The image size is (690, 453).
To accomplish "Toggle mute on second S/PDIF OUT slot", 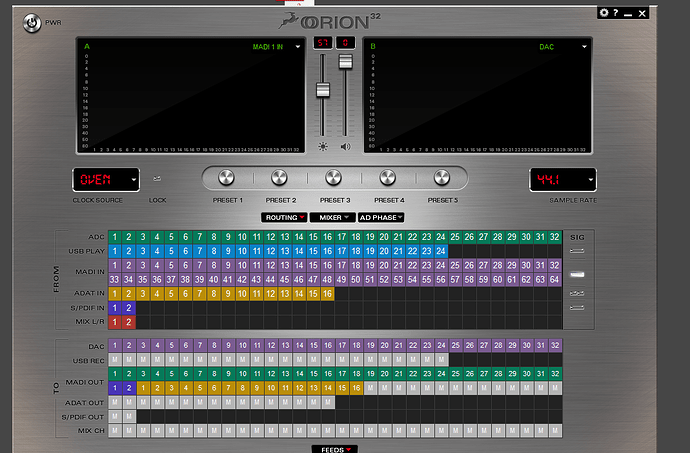I will pyautogui.click(x=129, y=416).
